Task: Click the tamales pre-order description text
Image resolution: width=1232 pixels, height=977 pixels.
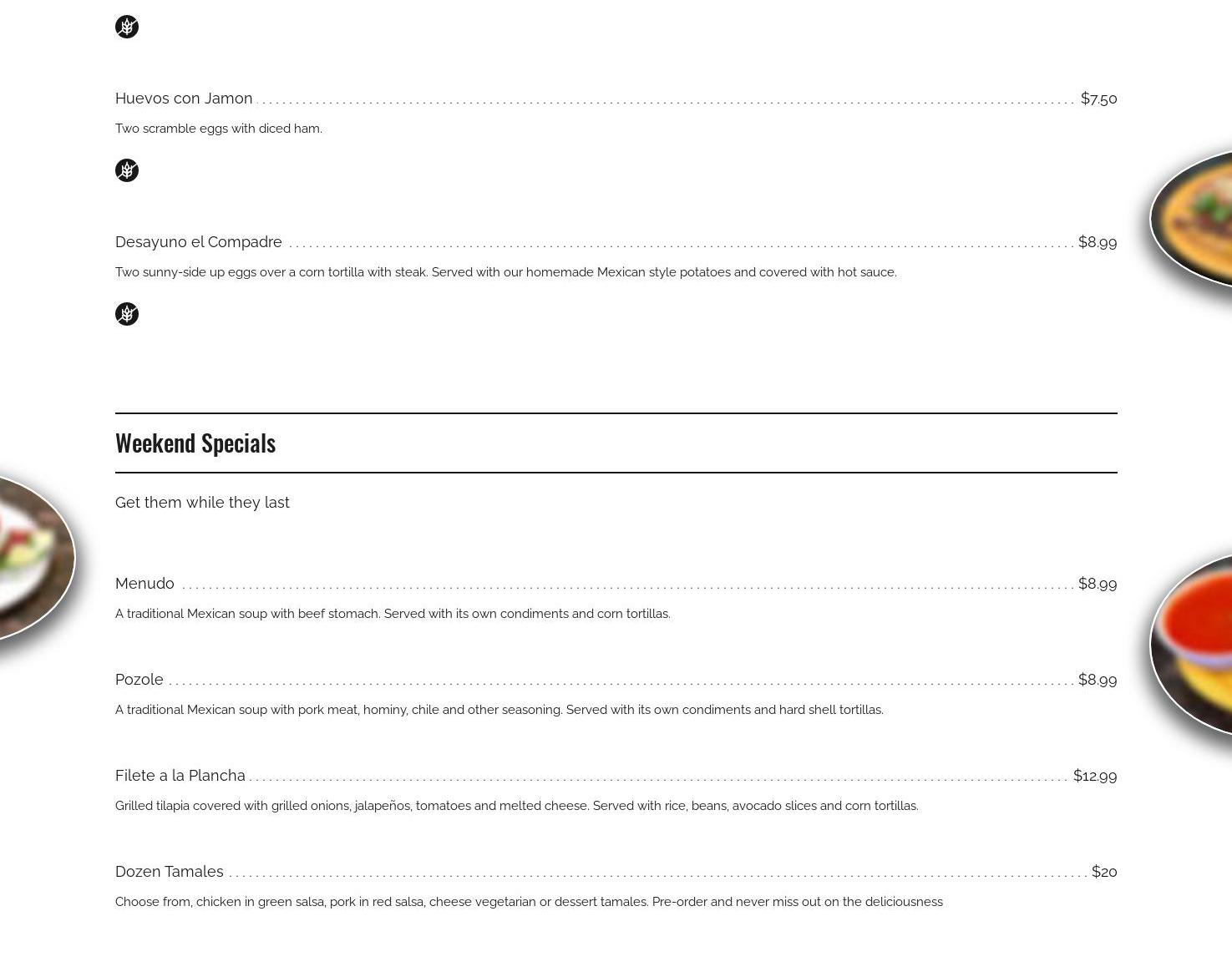Action: pos(529,902)
